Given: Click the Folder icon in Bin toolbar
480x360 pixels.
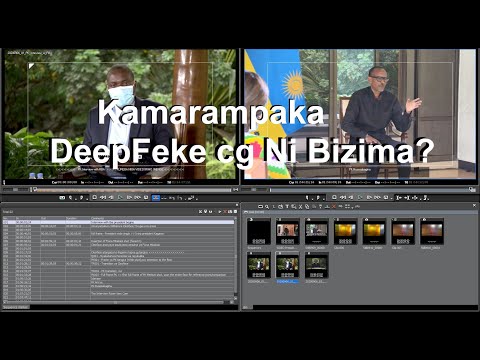Looking at the screenshot, I should (260, 207).
